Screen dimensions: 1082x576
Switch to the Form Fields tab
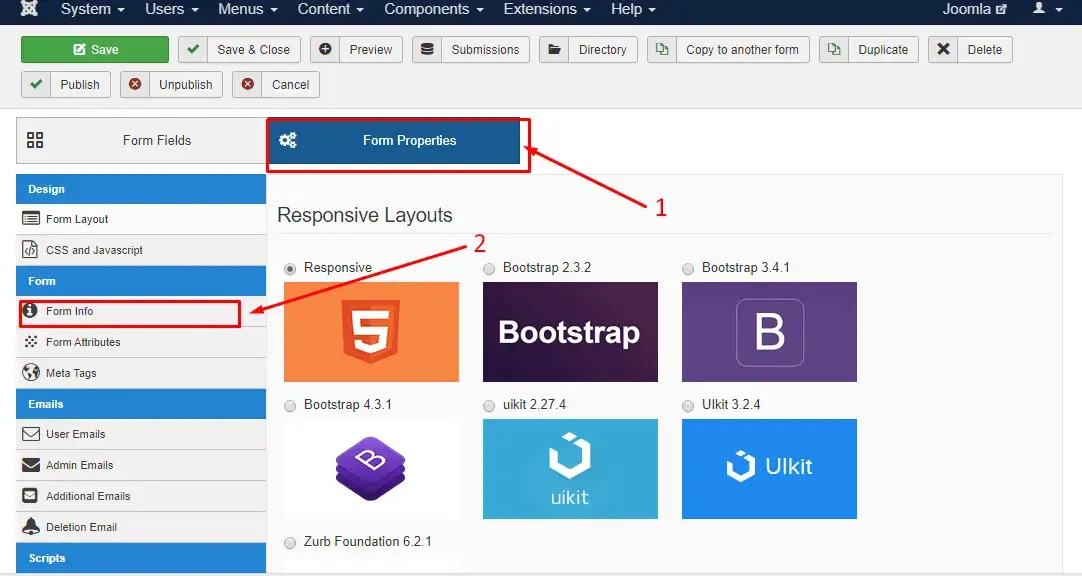tap(141, 140)
